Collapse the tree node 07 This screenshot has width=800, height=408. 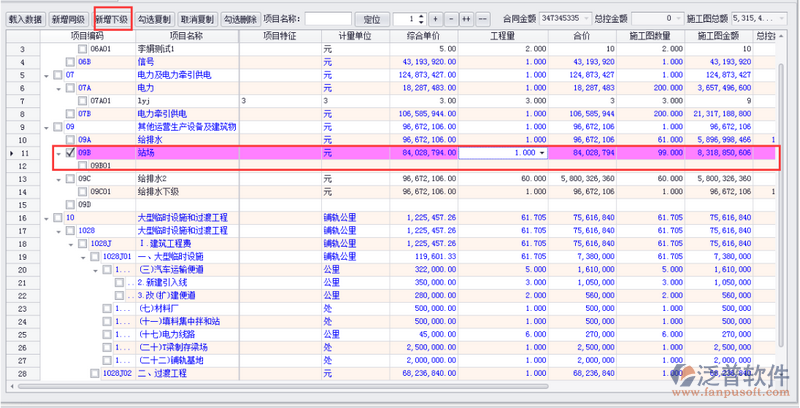[46, 75]
